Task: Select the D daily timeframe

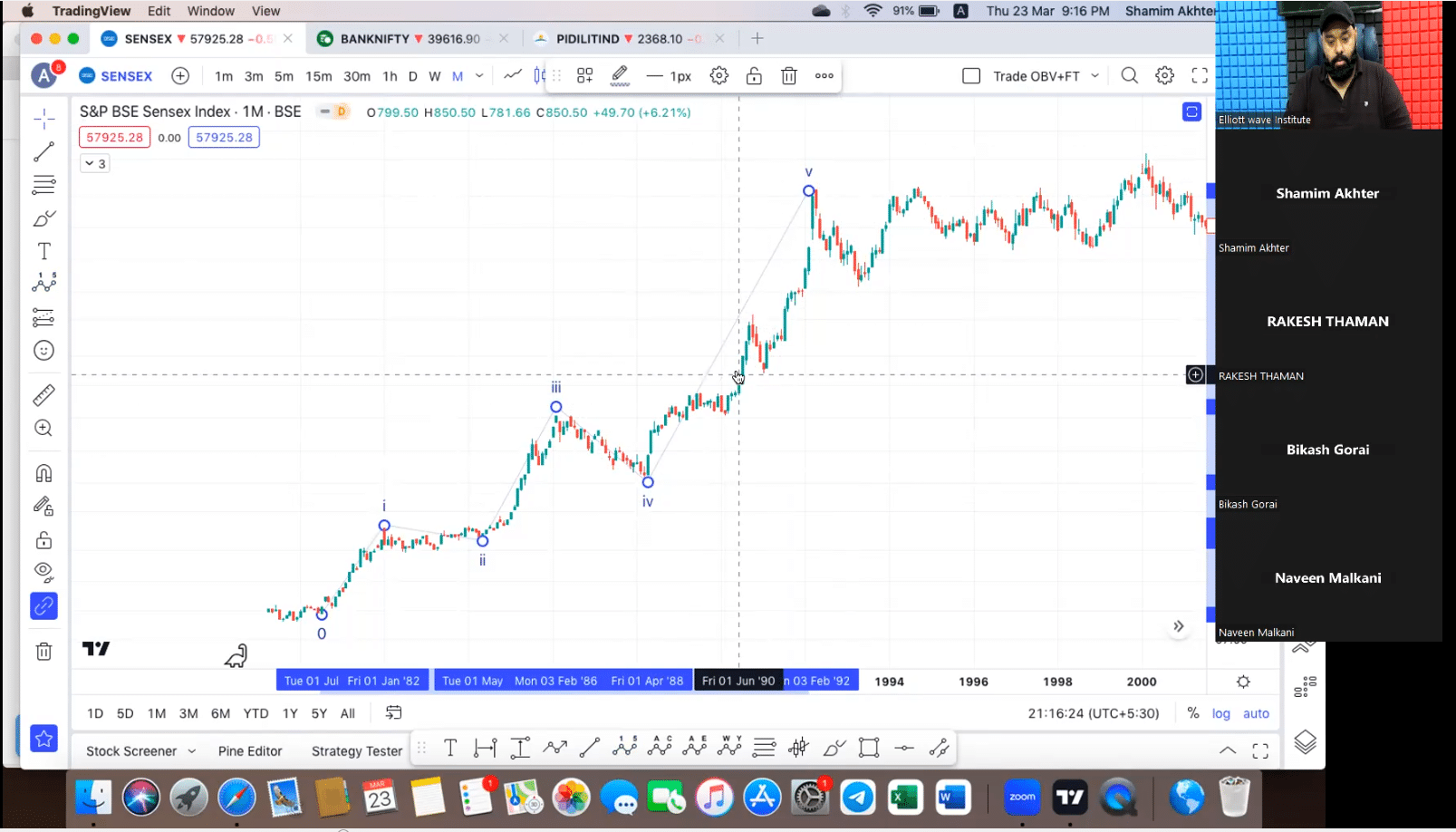Action: (412, 76)
